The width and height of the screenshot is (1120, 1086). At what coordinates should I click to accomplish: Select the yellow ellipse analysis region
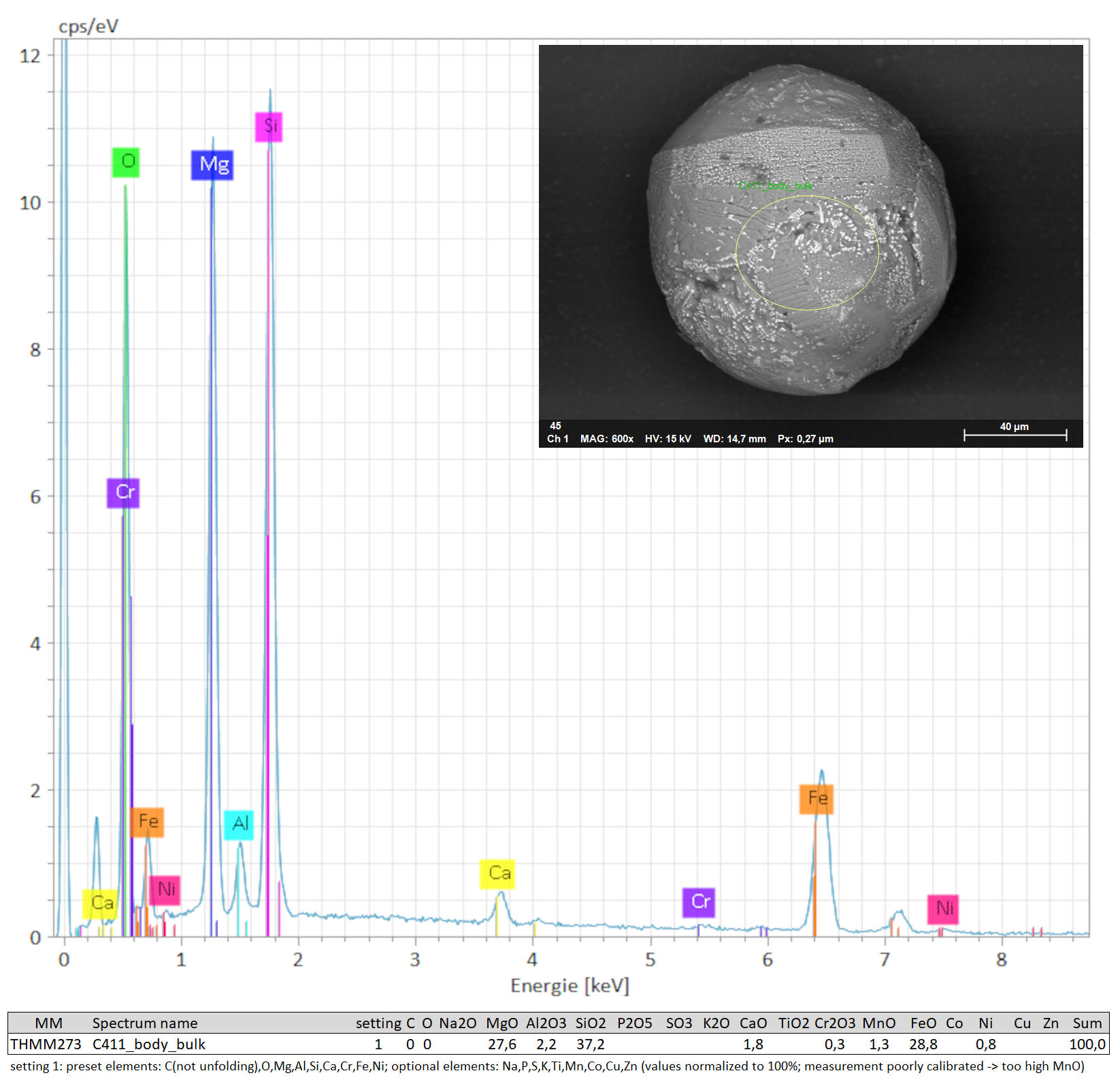pyautogui.click(x=807, y=253)
